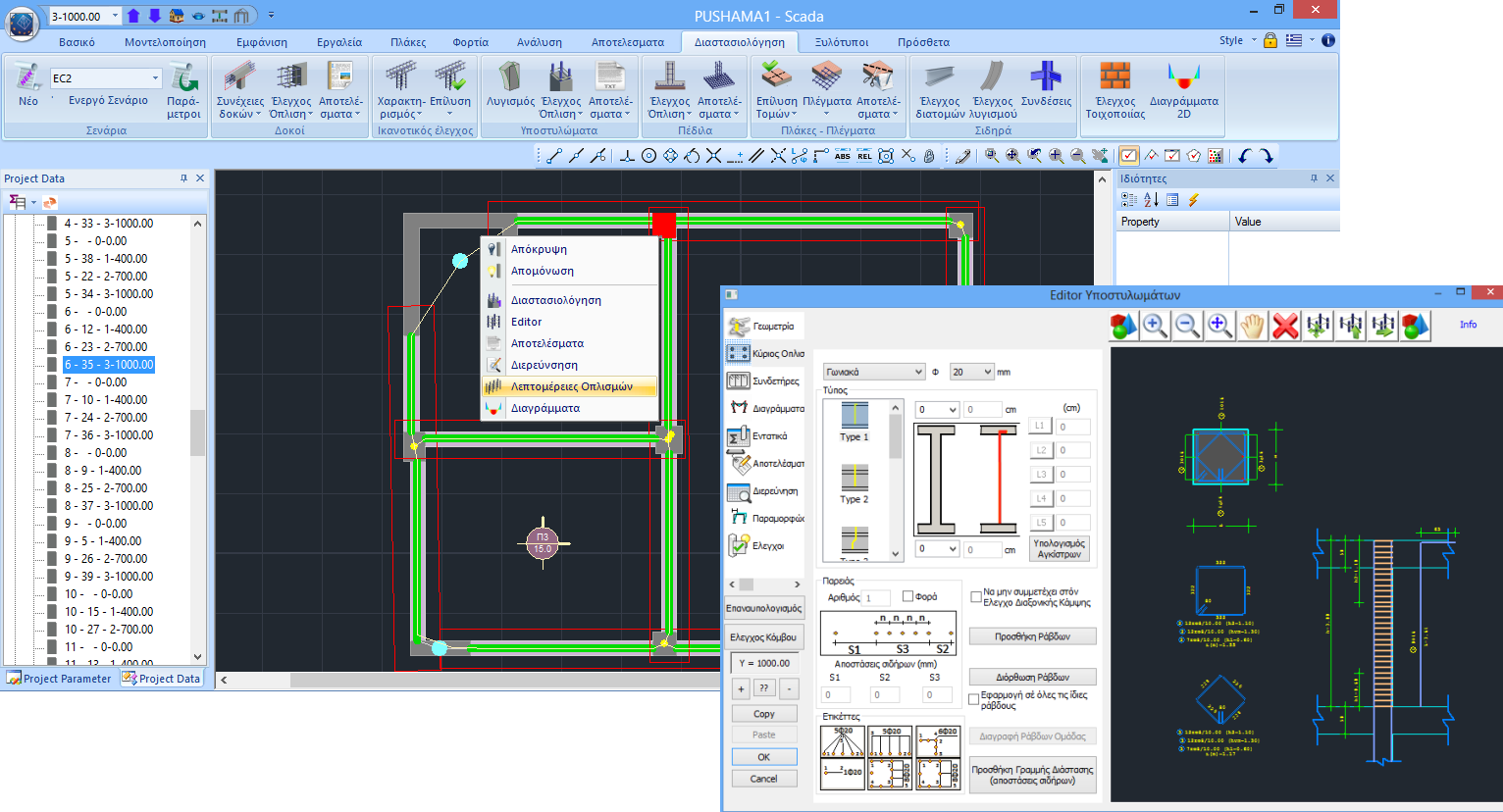Open Παράμετροι scenario parameters
1503x812 pixels.
[183, 90]
